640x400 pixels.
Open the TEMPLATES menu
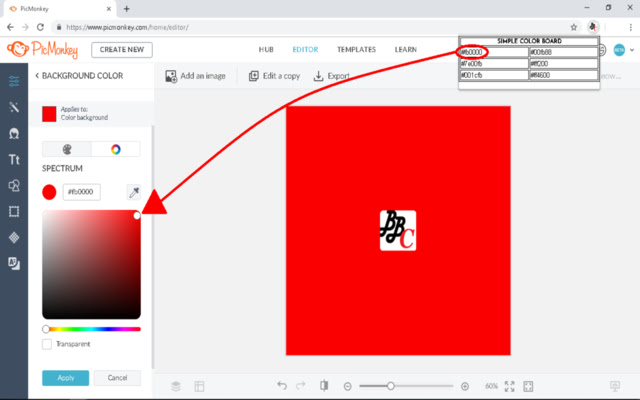click(356, 49)
